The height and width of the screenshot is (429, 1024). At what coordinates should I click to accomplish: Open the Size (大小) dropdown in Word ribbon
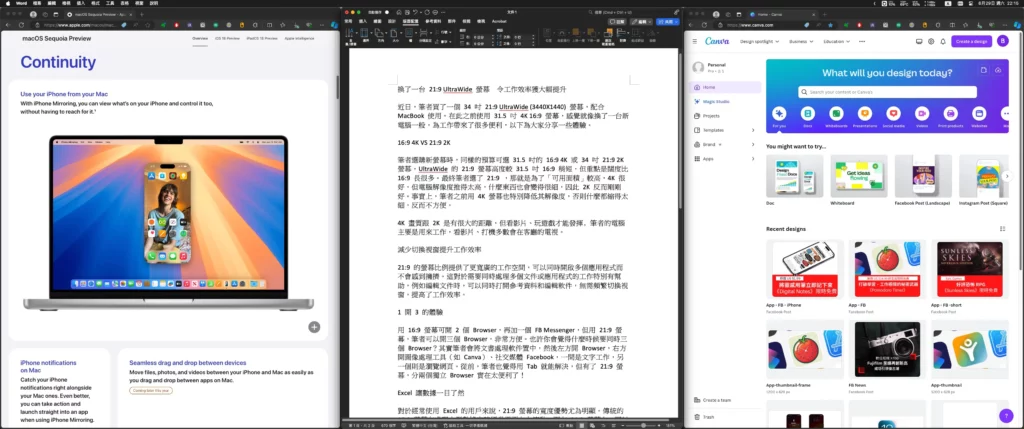pyautogui.click(x=394, y=33)
